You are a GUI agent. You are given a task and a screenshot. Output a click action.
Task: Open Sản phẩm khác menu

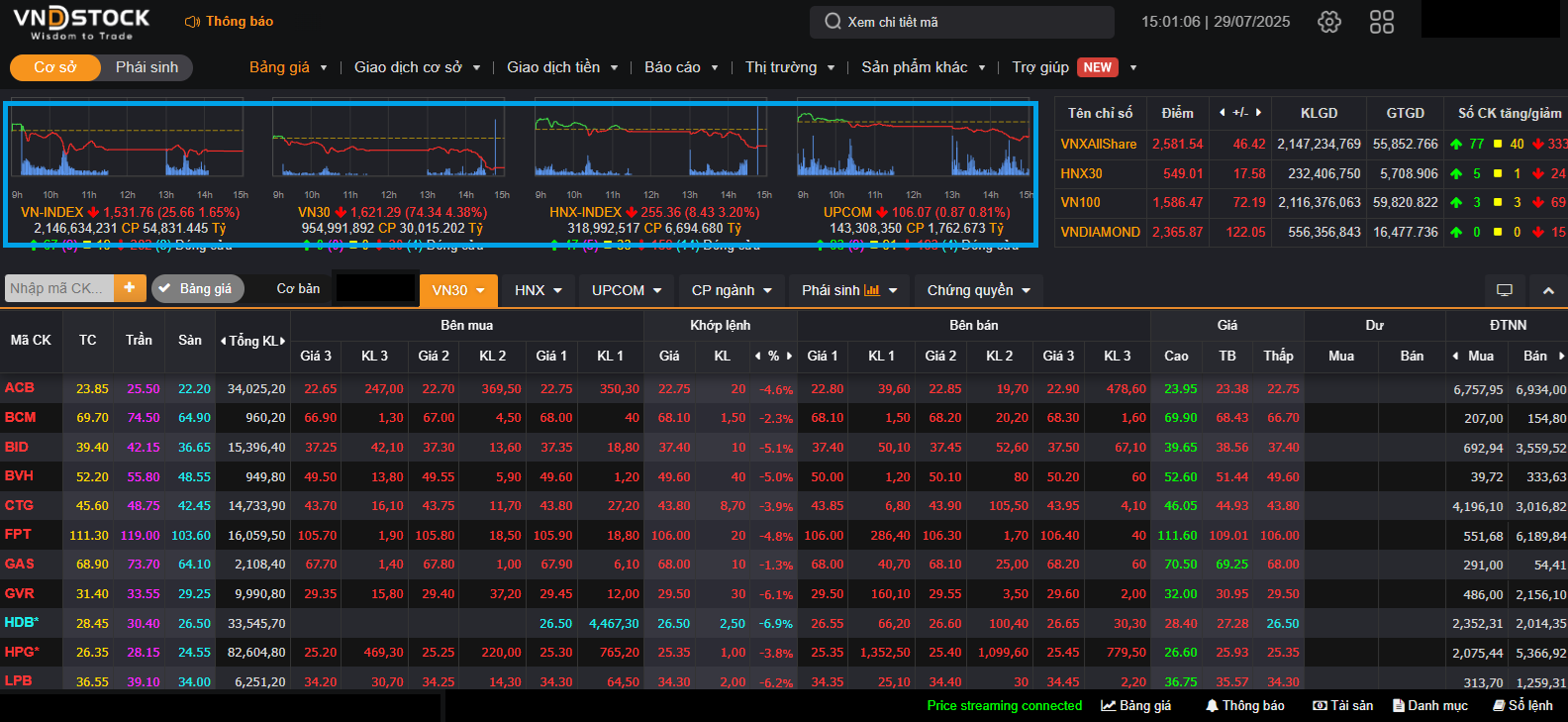(924, 67)
